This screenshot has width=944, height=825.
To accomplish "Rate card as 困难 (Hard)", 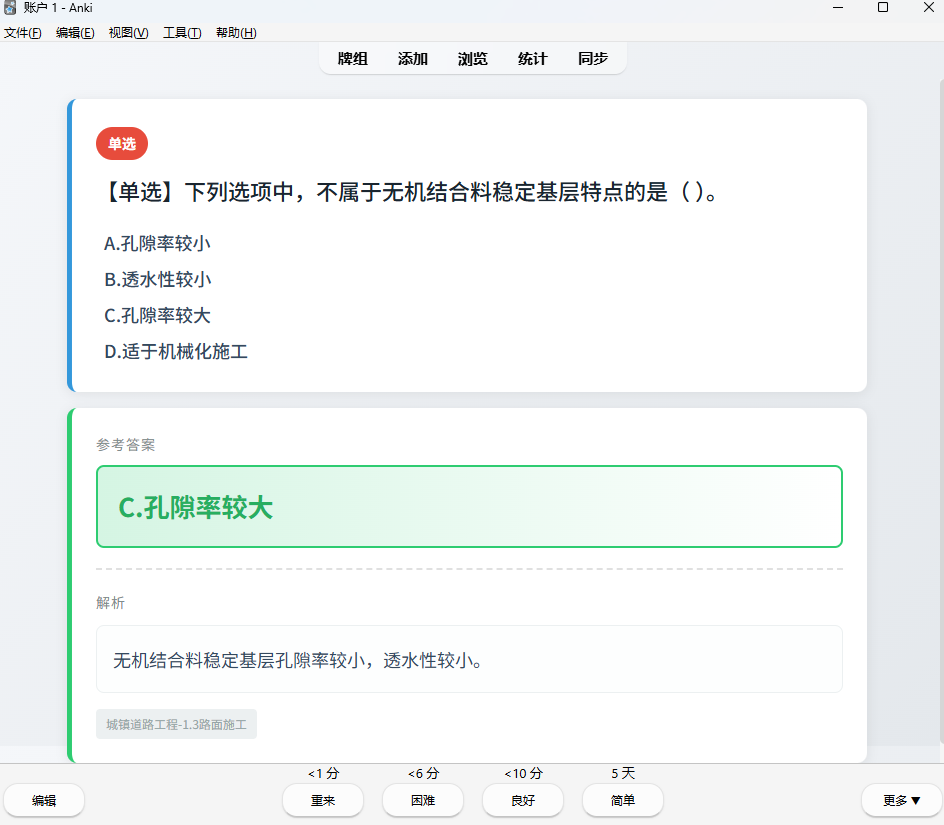I will point(423,800).
